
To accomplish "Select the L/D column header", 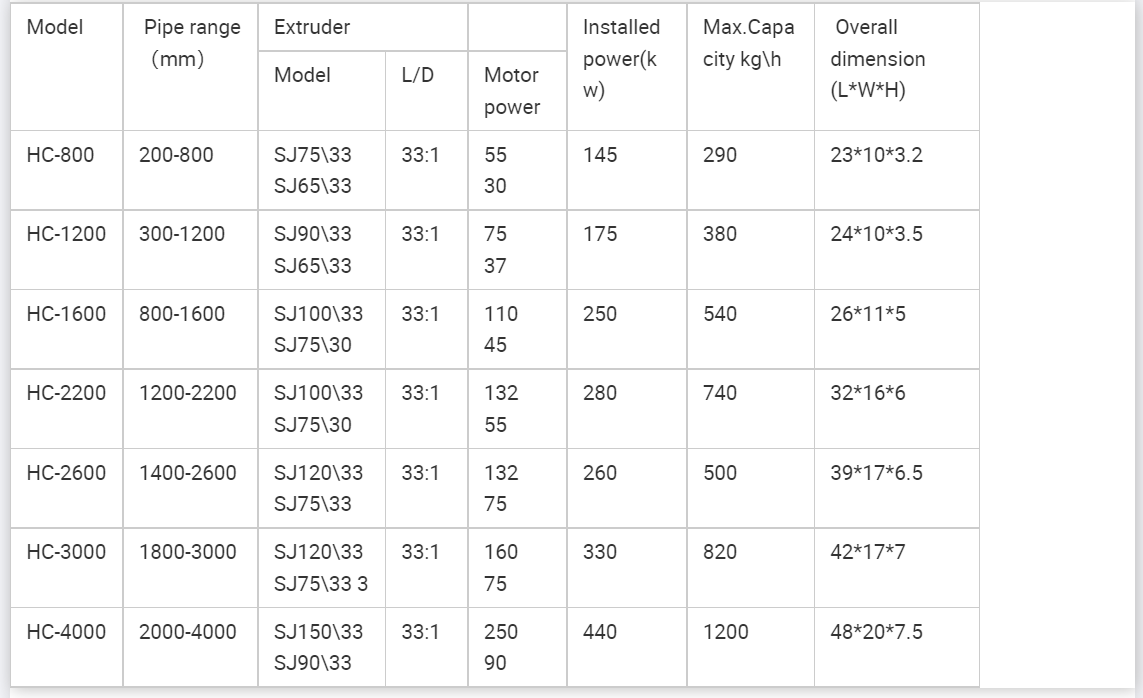I will click(x=417, y=75).
